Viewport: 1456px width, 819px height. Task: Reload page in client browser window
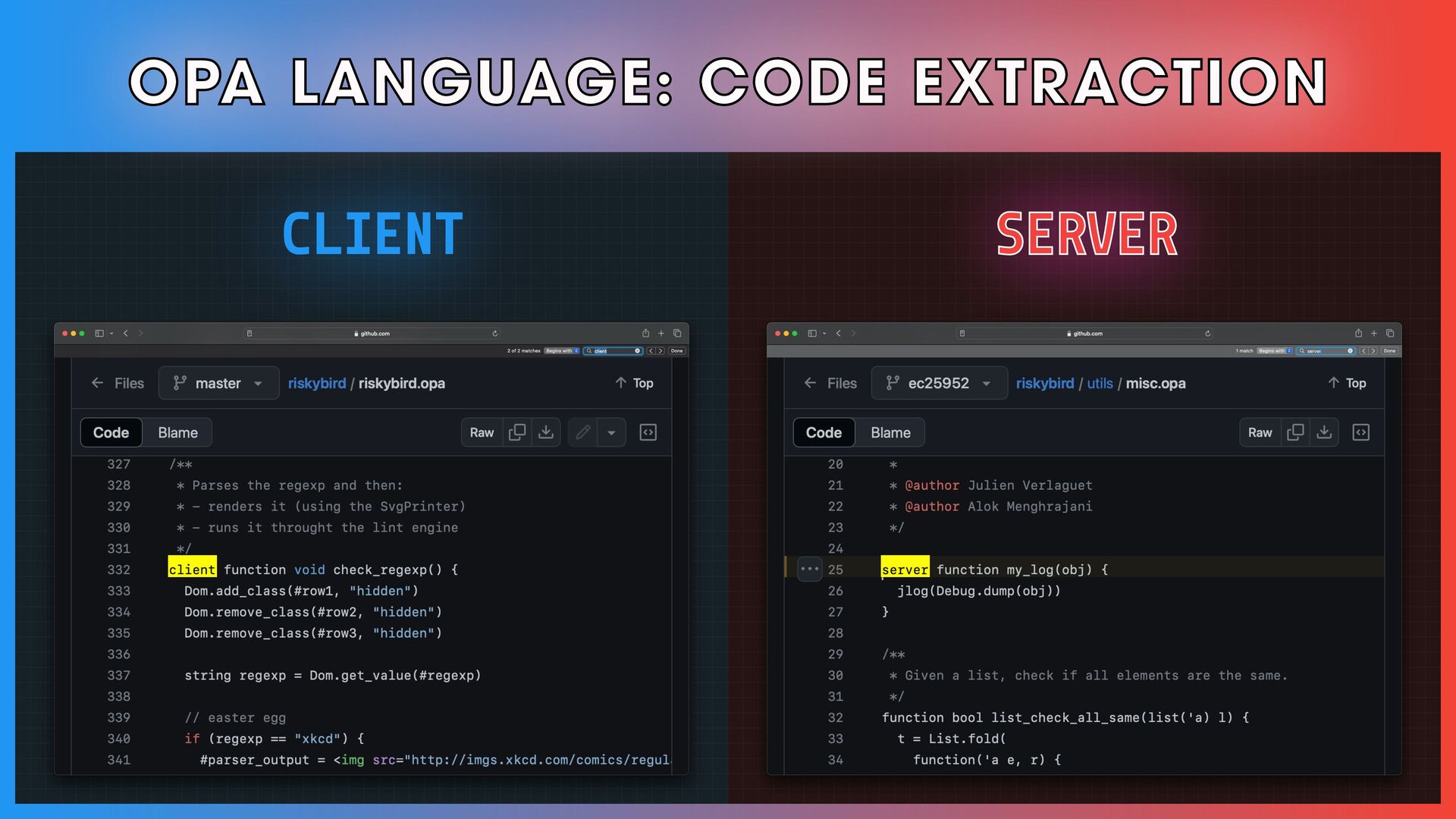coord(495,333)
